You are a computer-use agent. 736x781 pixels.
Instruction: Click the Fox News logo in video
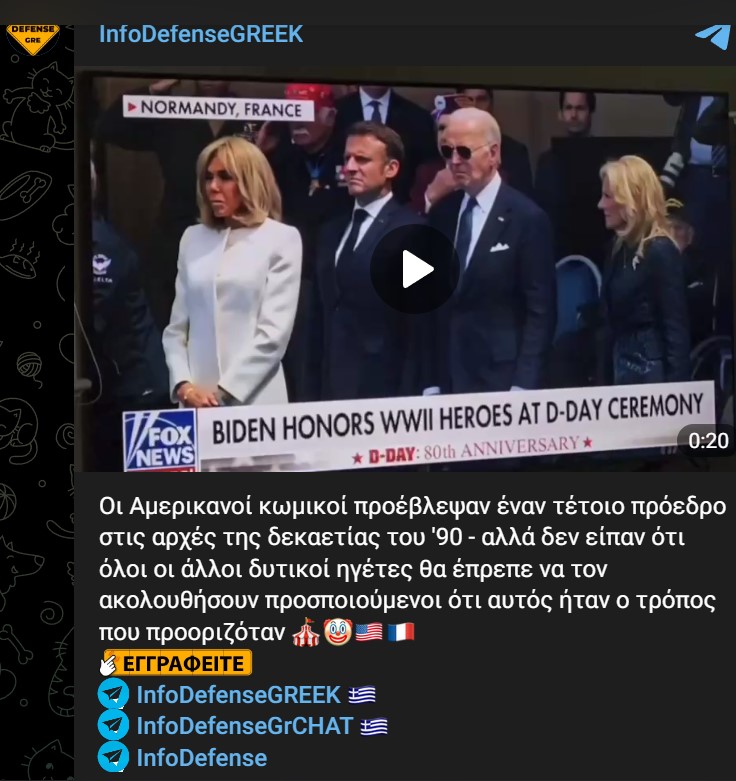[160, 441]
